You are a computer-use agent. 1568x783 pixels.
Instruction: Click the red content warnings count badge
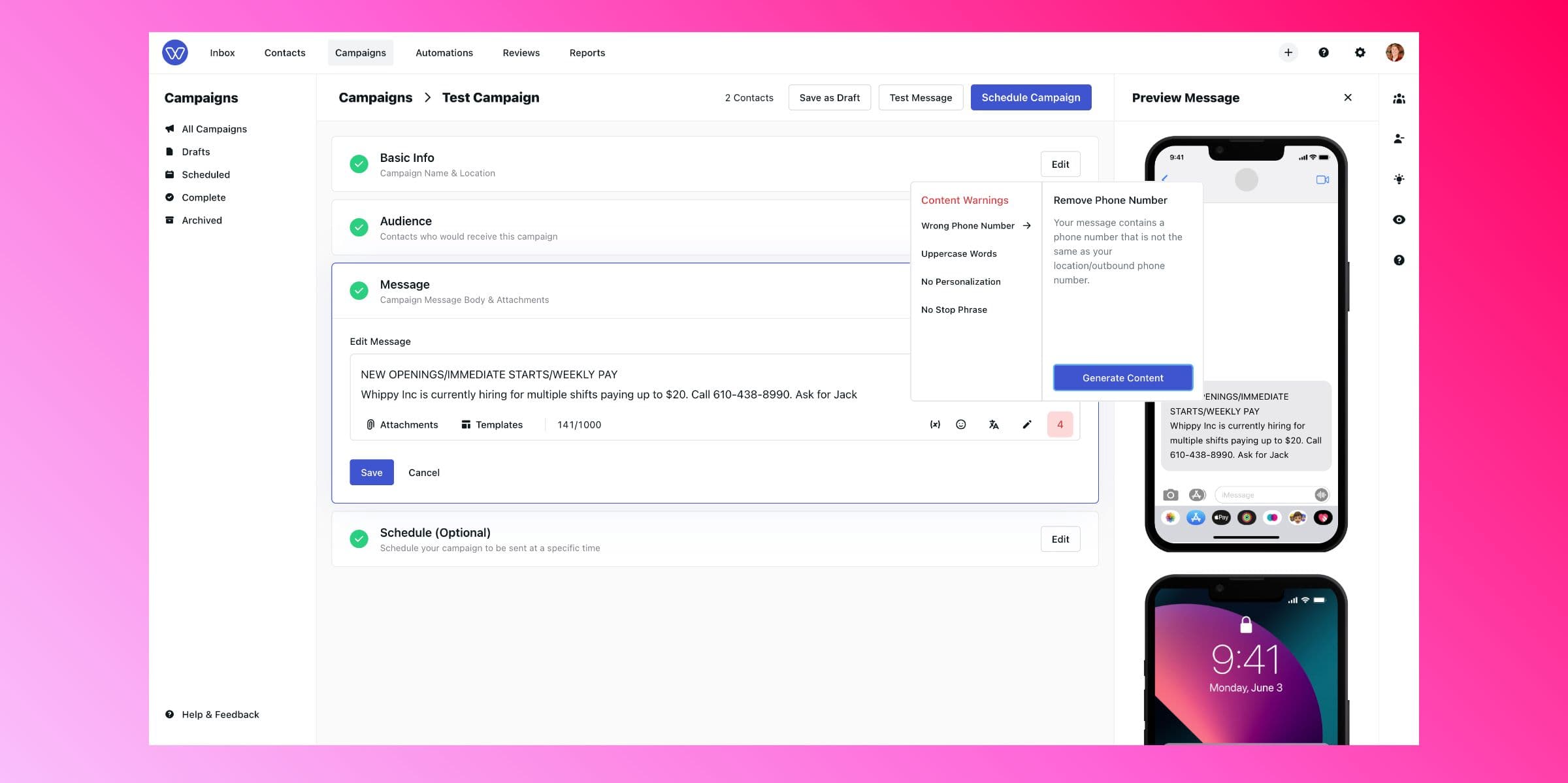click(1060, 424)
